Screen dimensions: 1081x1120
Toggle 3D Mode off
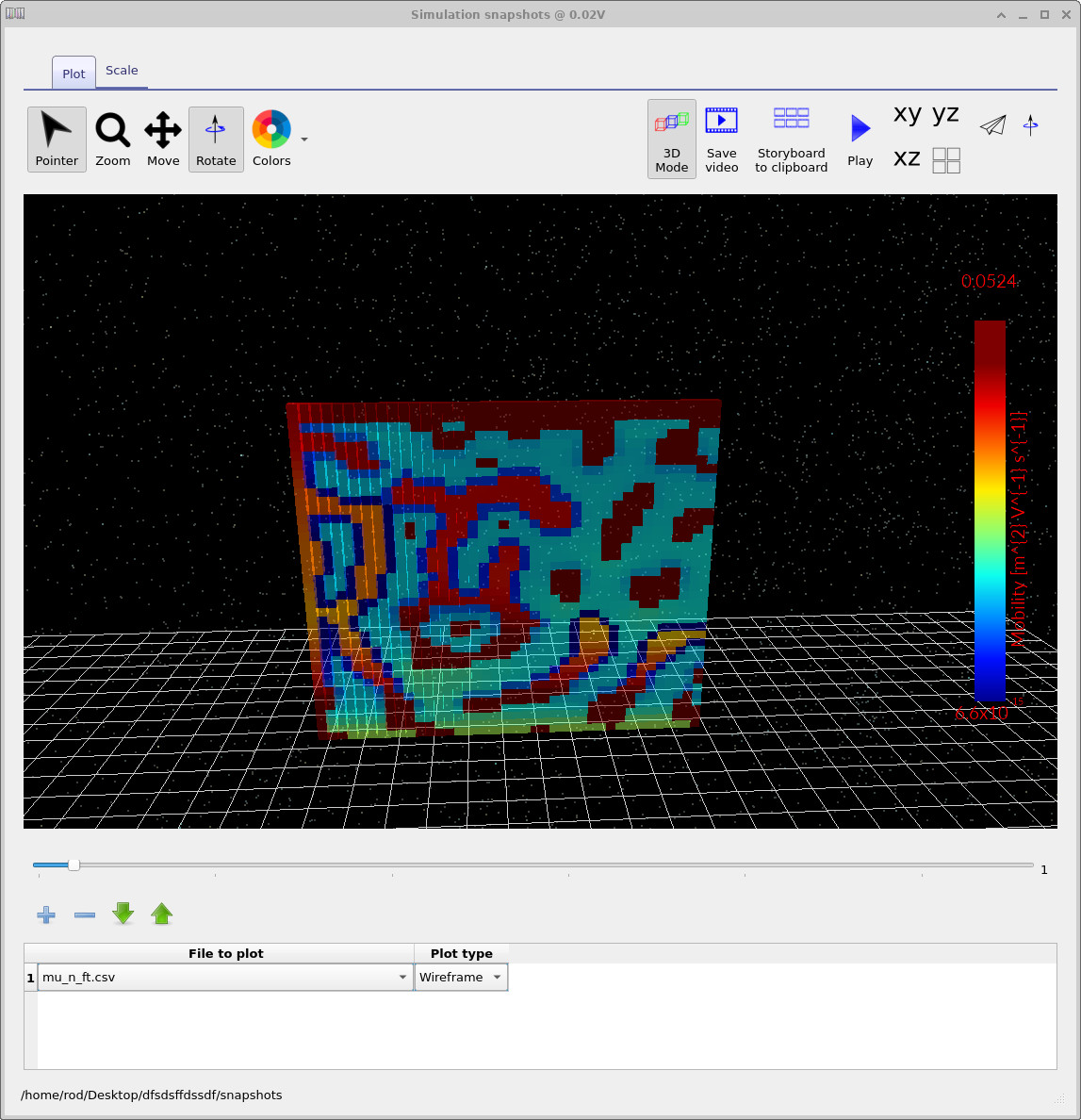671,139
